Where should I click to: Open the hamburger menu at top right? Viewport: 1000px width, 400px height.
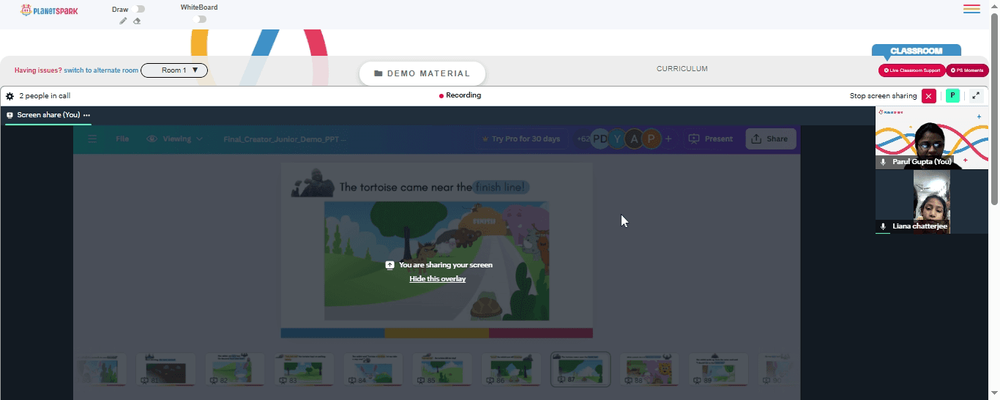tap(971, 9)
